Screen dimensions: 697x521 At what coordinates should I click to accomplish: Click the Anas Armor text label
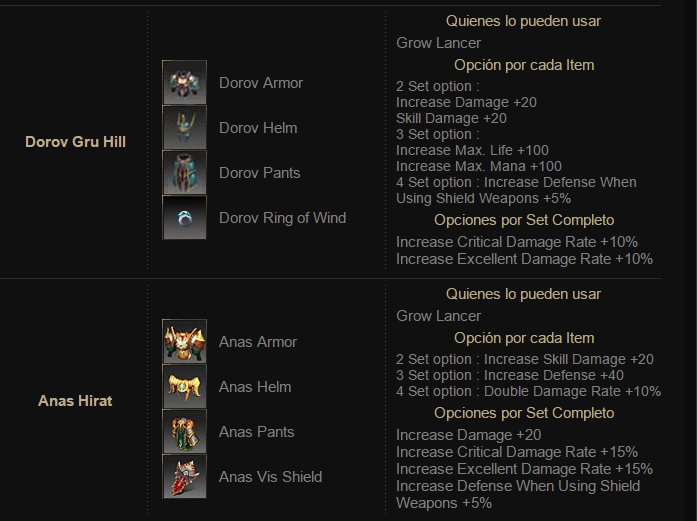[x=258, y=342]
